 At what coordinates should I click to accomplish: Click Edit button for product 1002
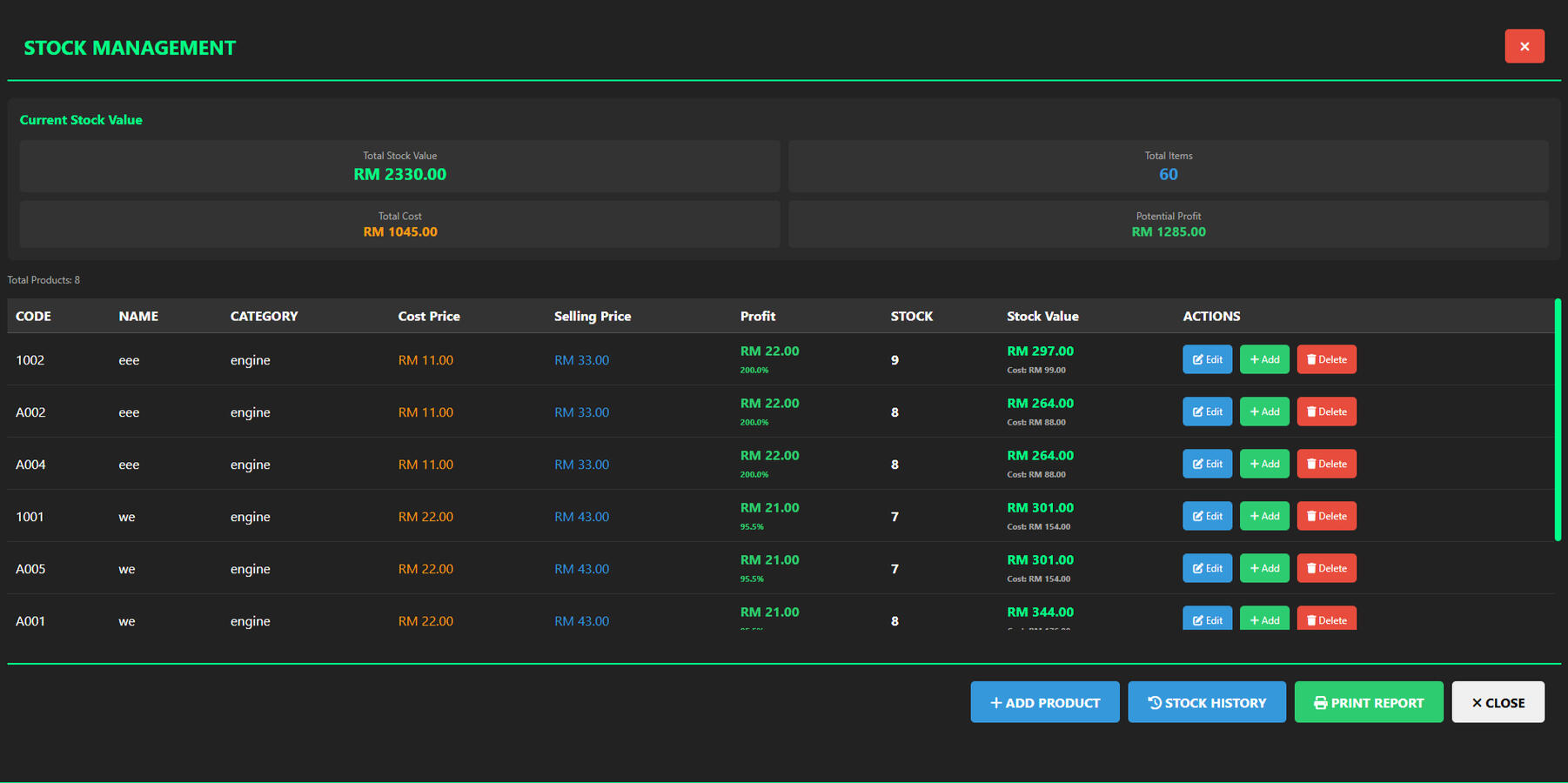(x=1206, y=359)
